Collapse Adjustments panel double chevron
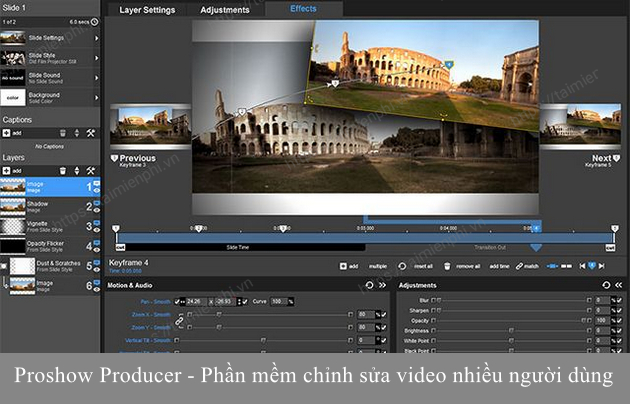This screenshot has width=630, height=404. pyautogui.click(x=618, y=285)
